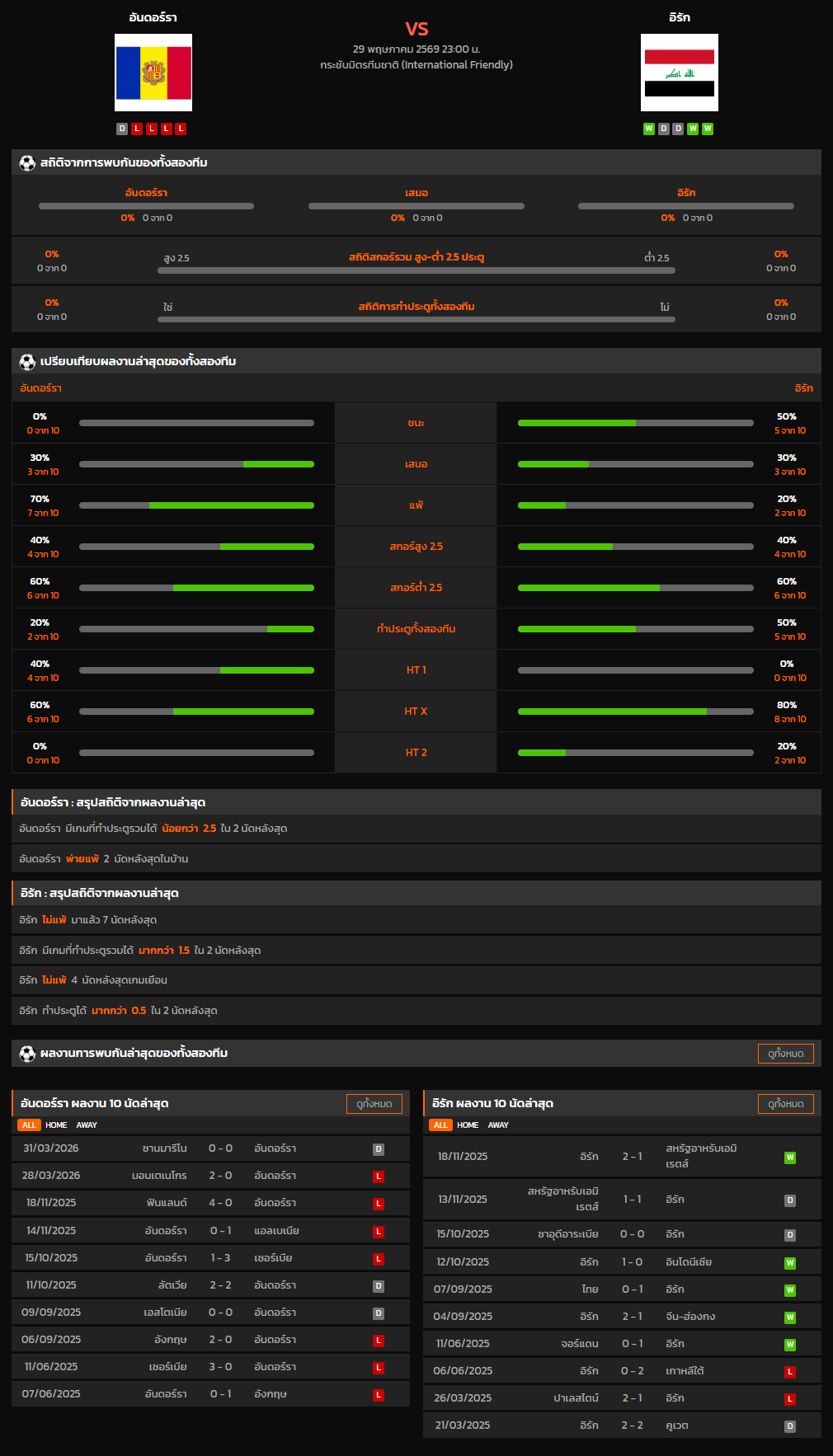
Task: Click the Andorra flag image
Action: [153, 73]
